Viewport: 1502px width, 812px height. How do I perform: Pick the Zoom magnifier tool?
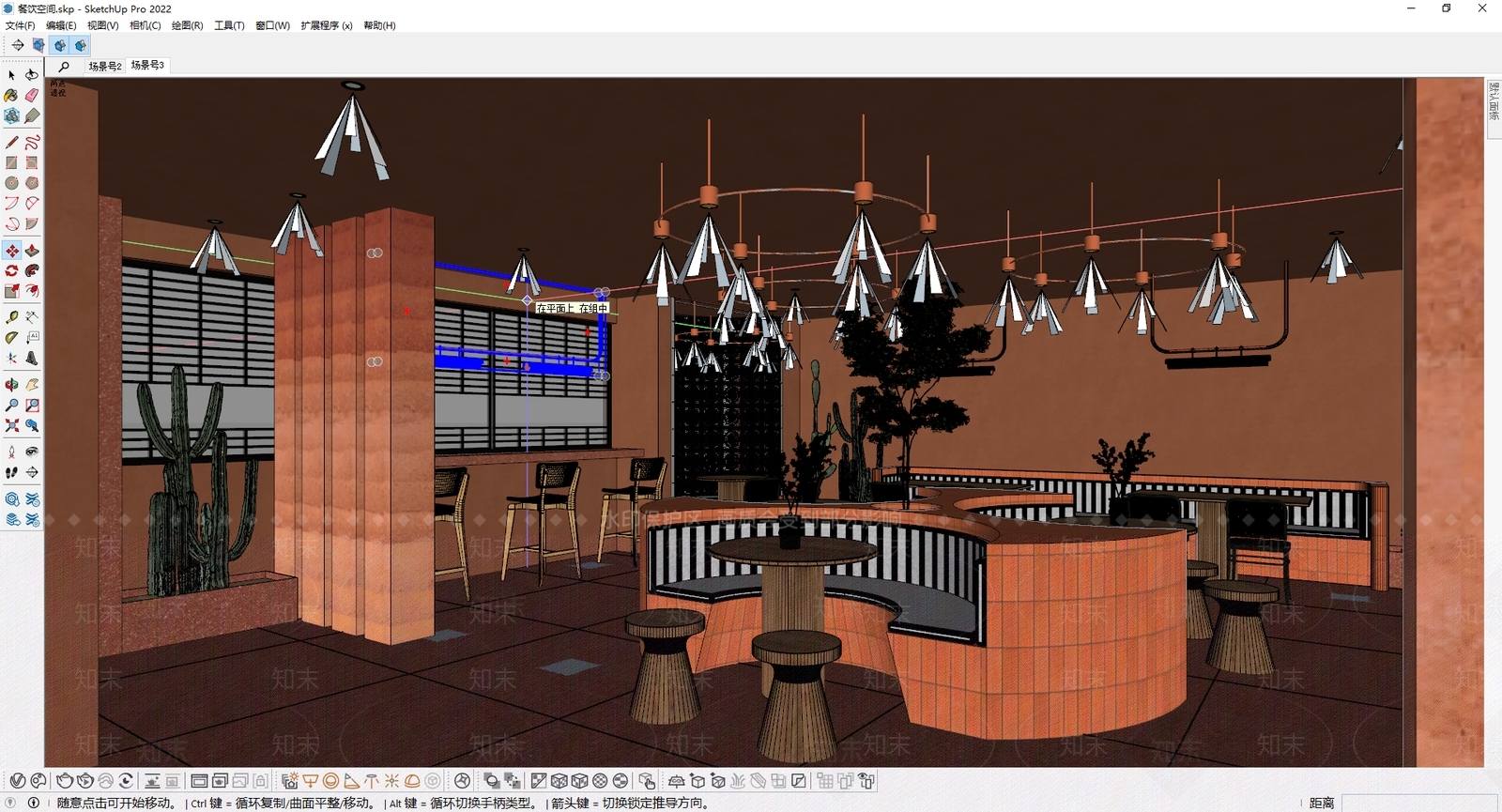click(11, 406)
